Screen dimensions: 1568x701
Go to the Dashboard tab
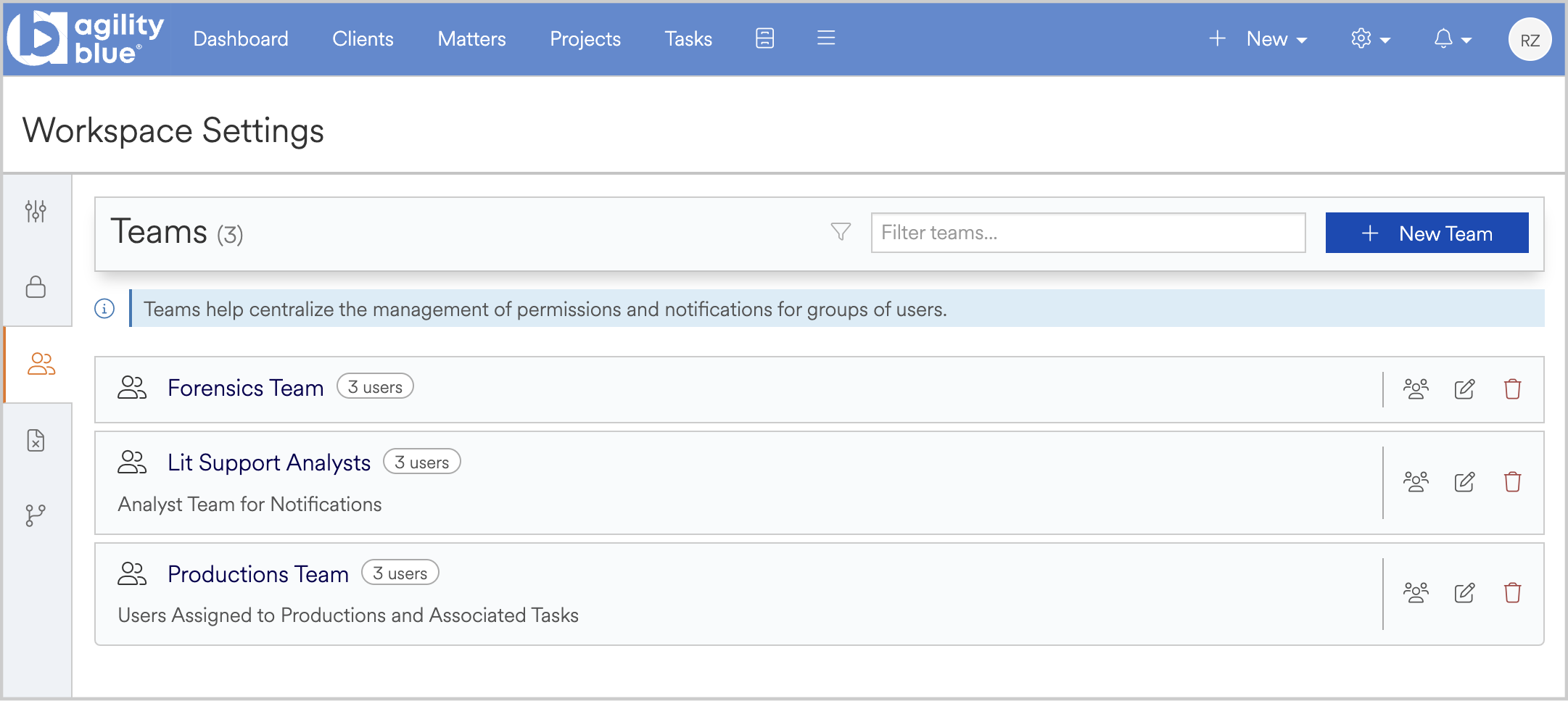coord(241,38)
